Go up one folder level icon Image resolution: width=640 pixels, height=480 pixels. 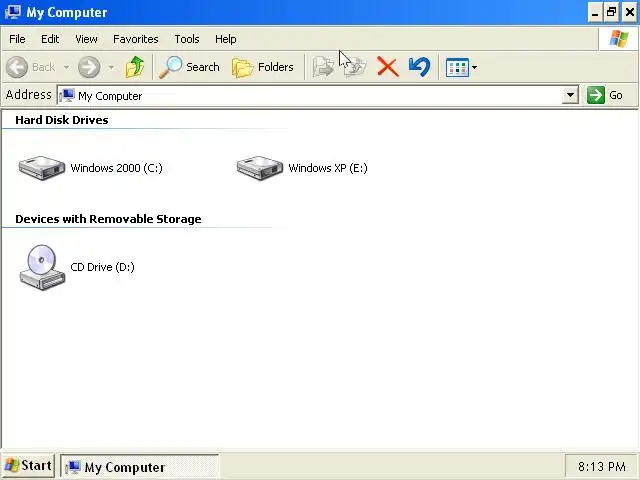pos(135,67)
